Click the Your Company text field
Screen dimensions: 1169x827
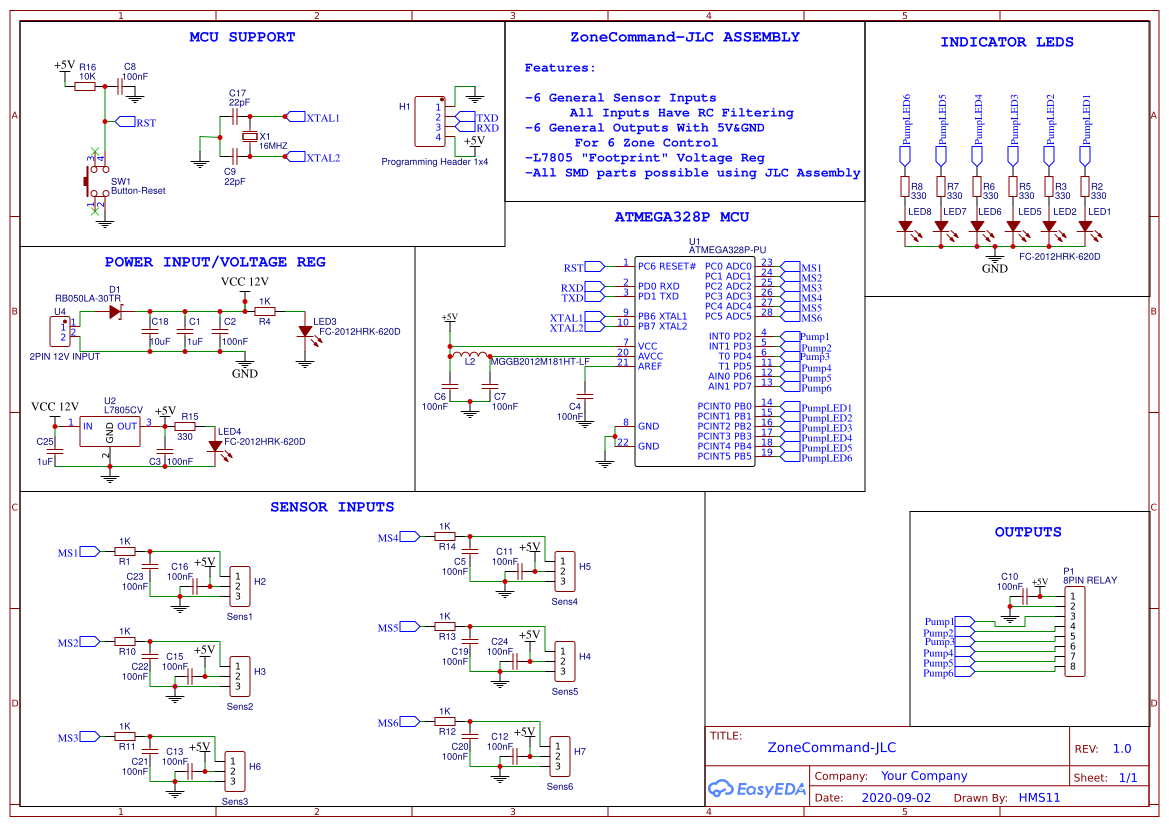[x=924, y=776]
